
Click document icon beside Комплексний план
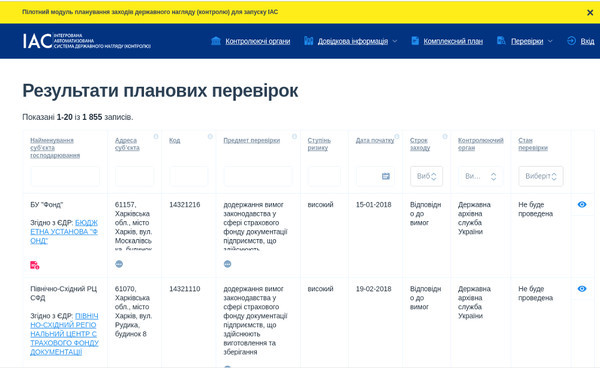(415, 41)
